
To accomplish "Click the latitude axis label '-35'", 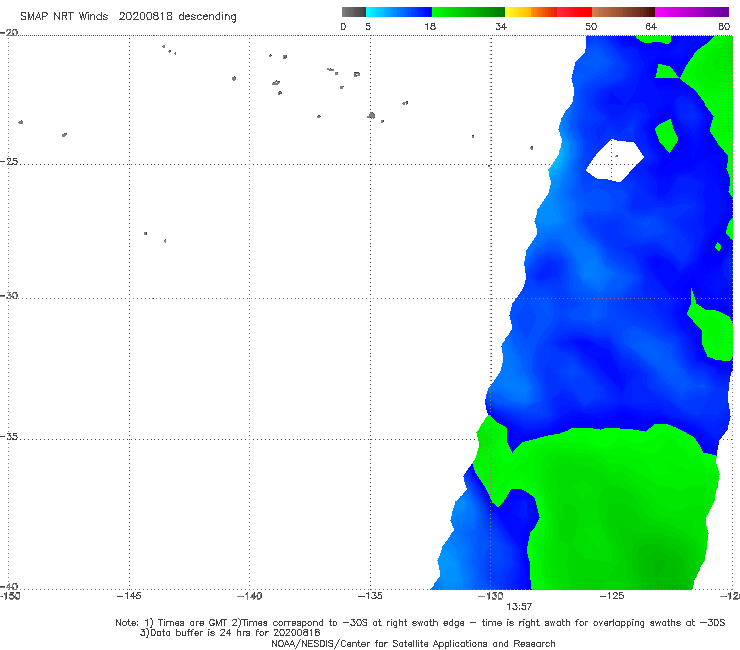I will tap(9, 437).
